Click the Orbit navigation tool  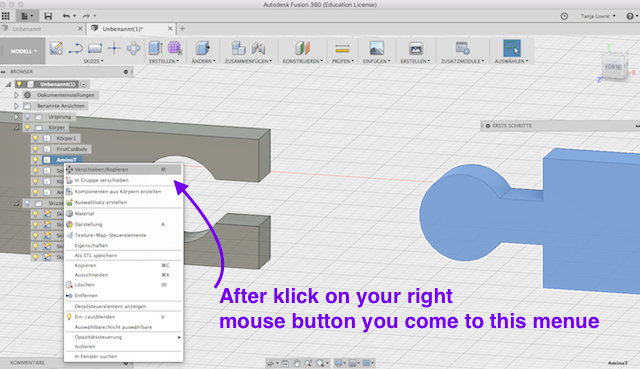[x=270, y=363]
